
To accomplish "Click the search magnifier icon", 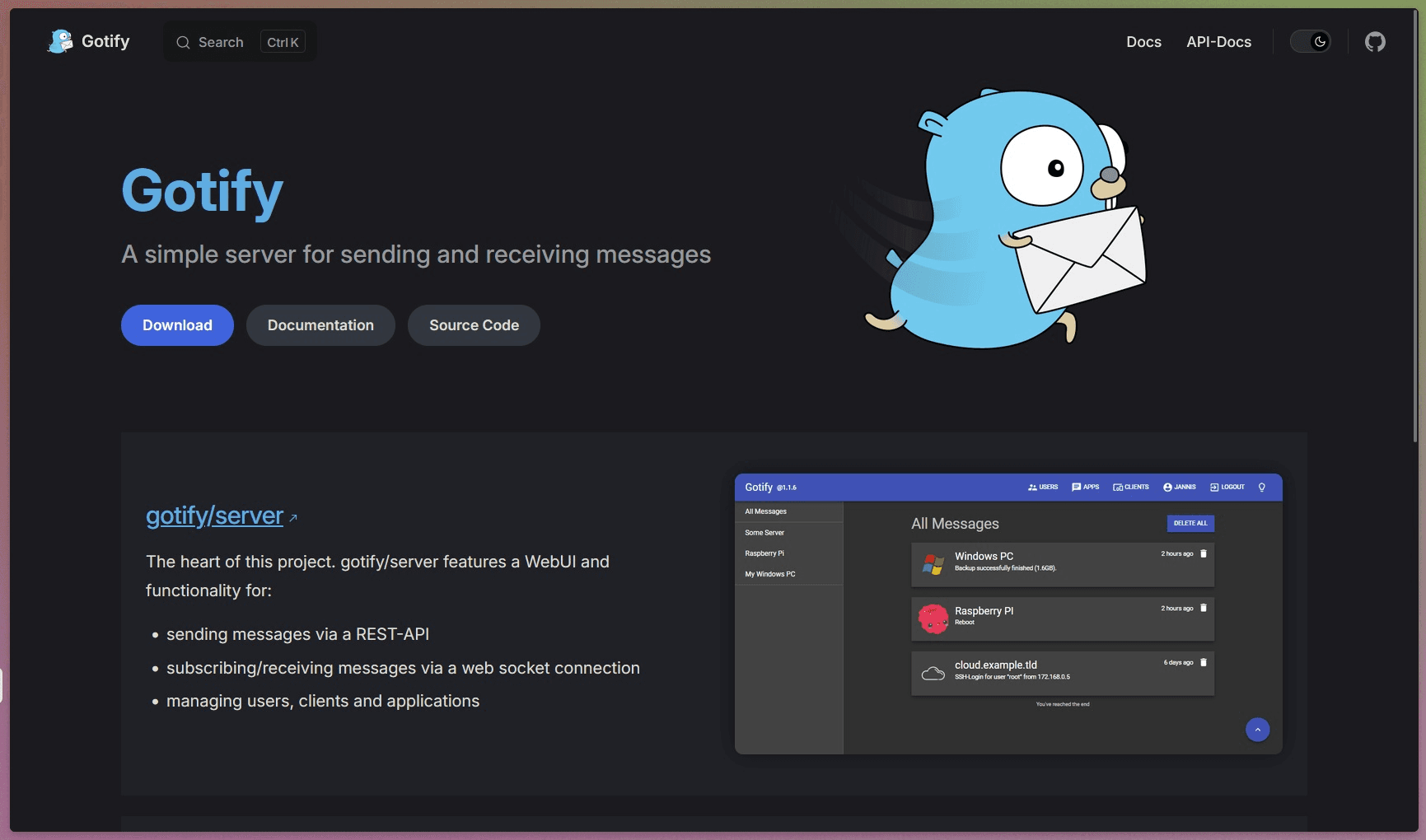I will 183,42.
